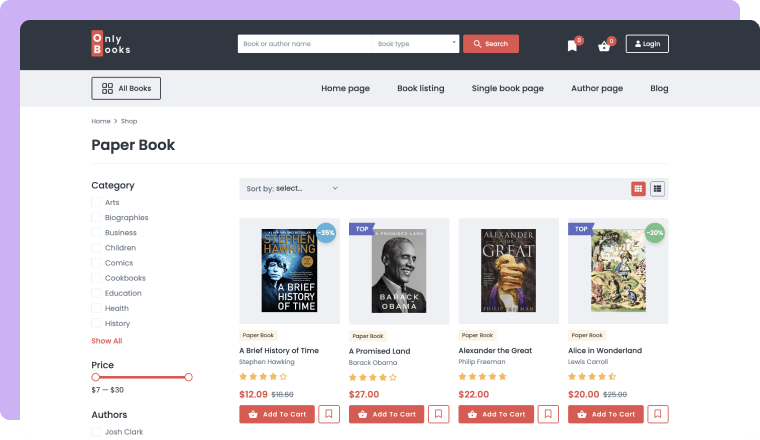This screenshot has height=440, width=760.
Task: Switch to grid view layout
Action: [638, 189]
